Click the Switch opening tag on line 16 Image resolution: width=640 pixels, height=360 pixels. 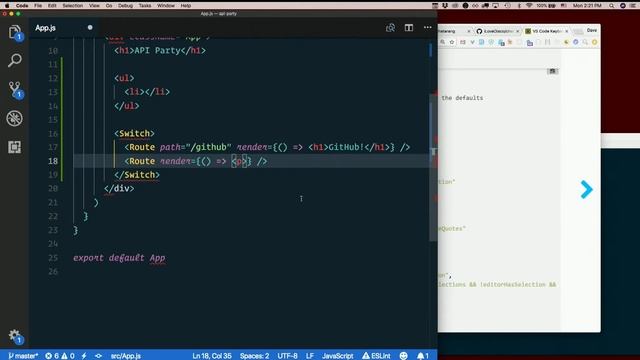[134, 133]
